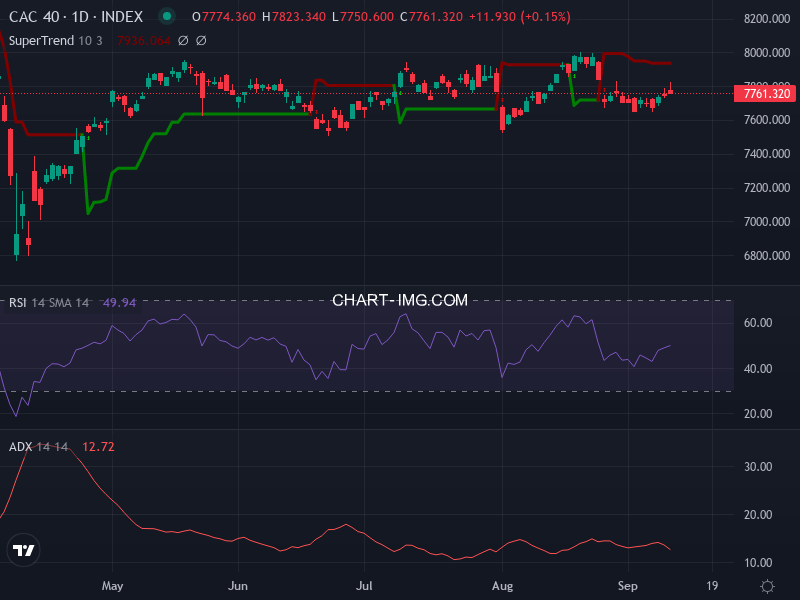800x600 pixels.
Task: Click the ∅ symbol directly after SuperTrend value 7936.064
Action: [183, 40]
